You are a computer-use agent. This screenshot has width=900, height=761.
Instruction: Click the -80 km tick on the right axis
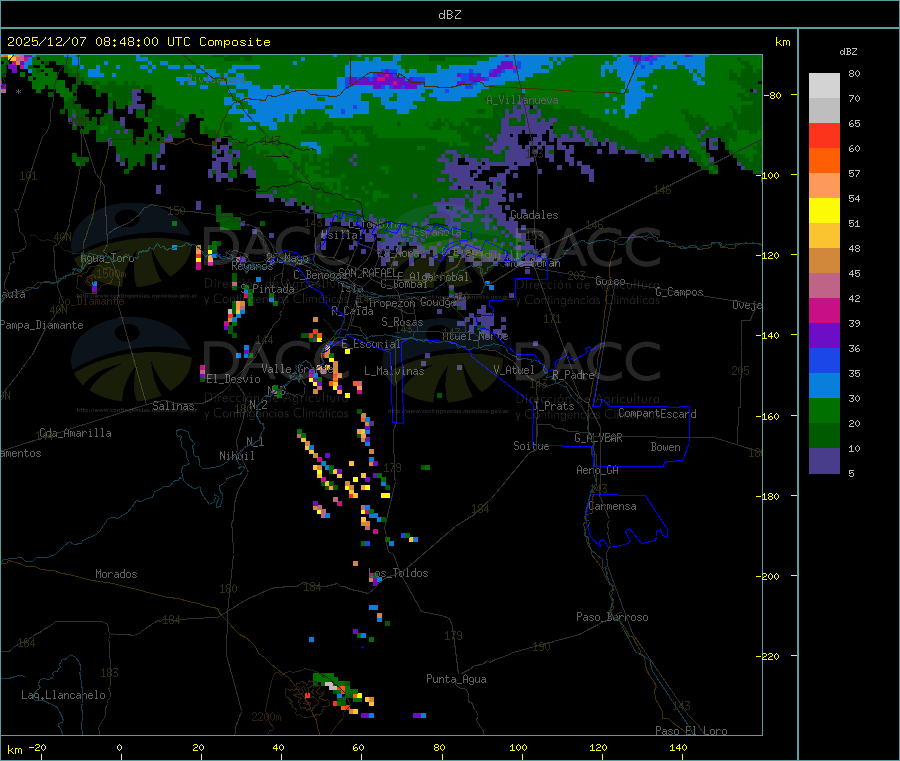point(773,95)
